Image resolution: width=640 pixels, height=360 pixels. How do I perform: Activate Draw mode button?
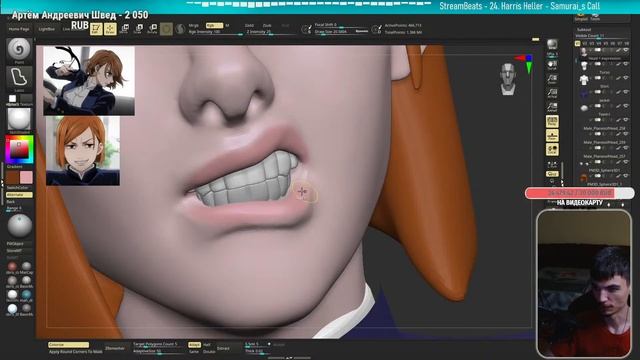[110, 29]
